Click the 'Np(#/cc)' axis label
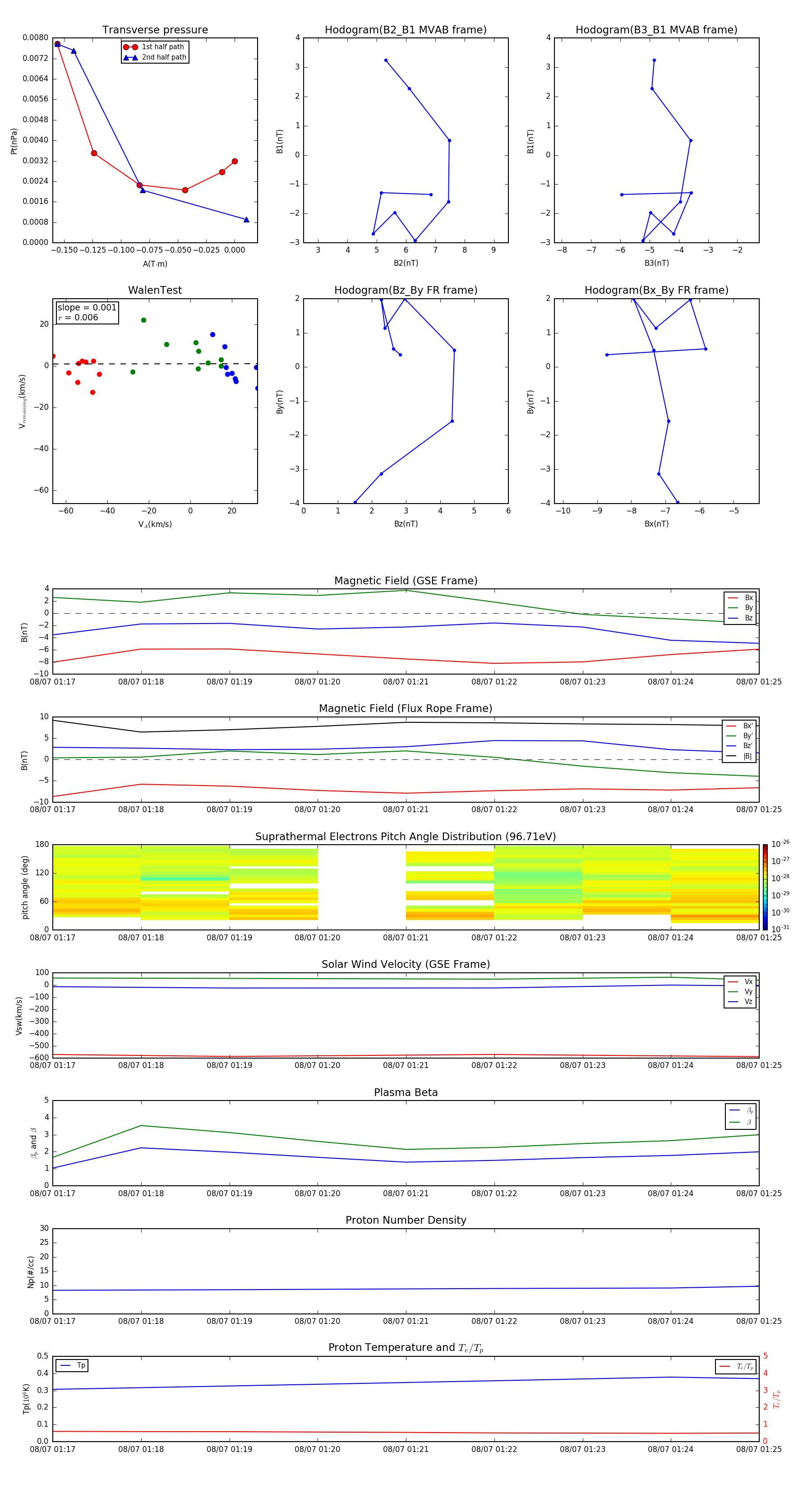812x1489 pixels. click(x=31, y=1271)
